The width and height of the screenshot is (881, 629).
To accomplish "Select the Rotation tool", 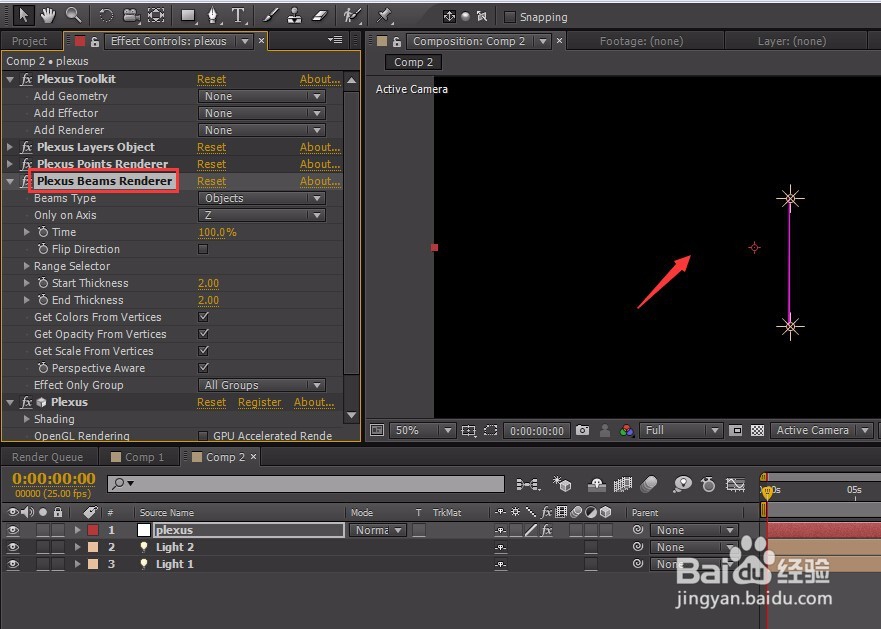I will [x=106, y=15].
